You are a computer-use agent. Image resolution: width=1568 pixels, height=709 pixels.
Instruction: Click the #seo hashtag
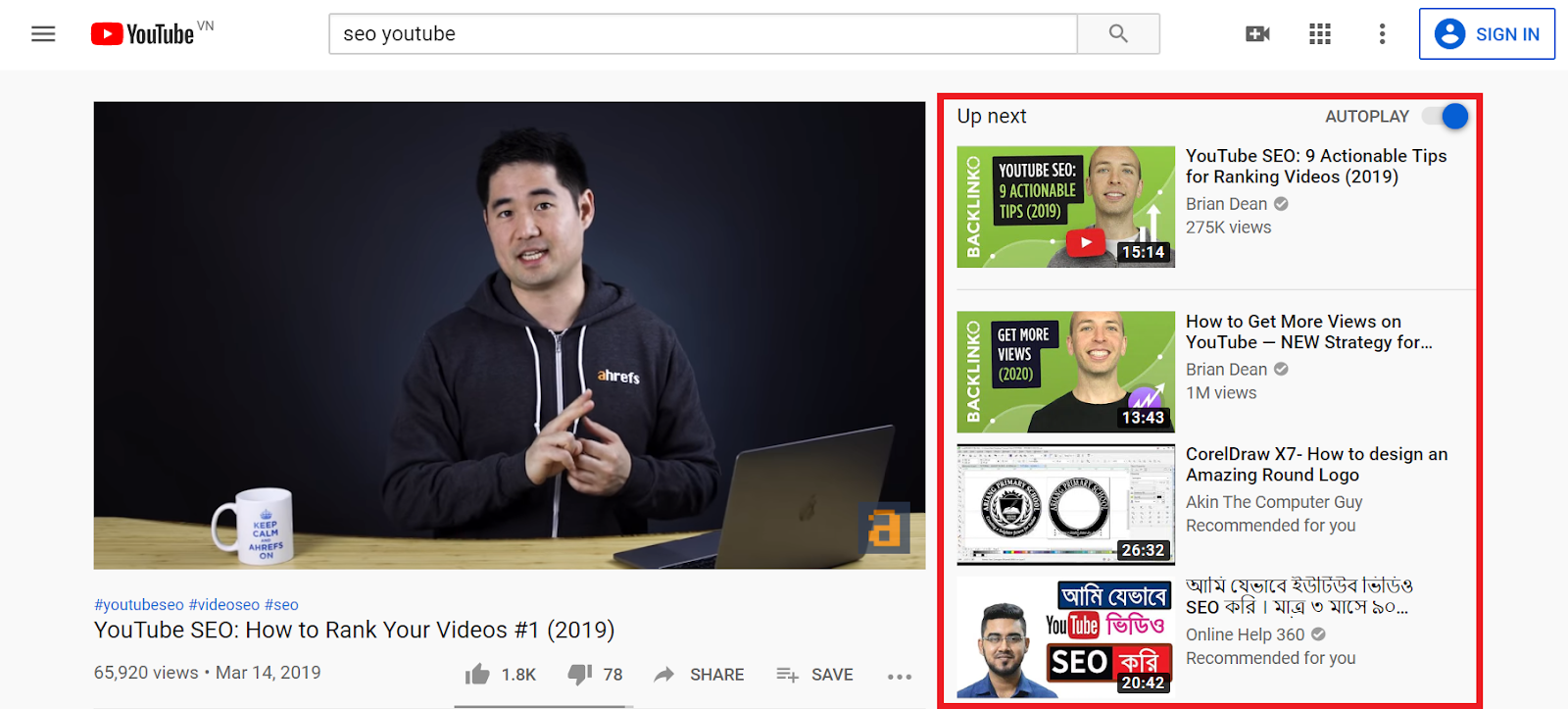pyautogui.click(x=281, y=605)
